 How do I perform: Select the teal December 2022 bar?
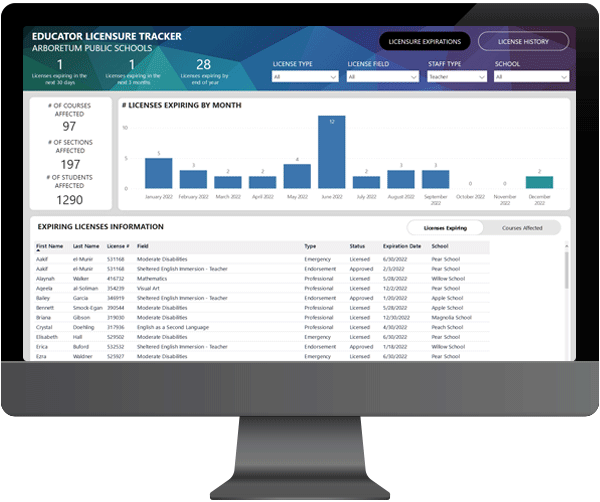(539, 182)
